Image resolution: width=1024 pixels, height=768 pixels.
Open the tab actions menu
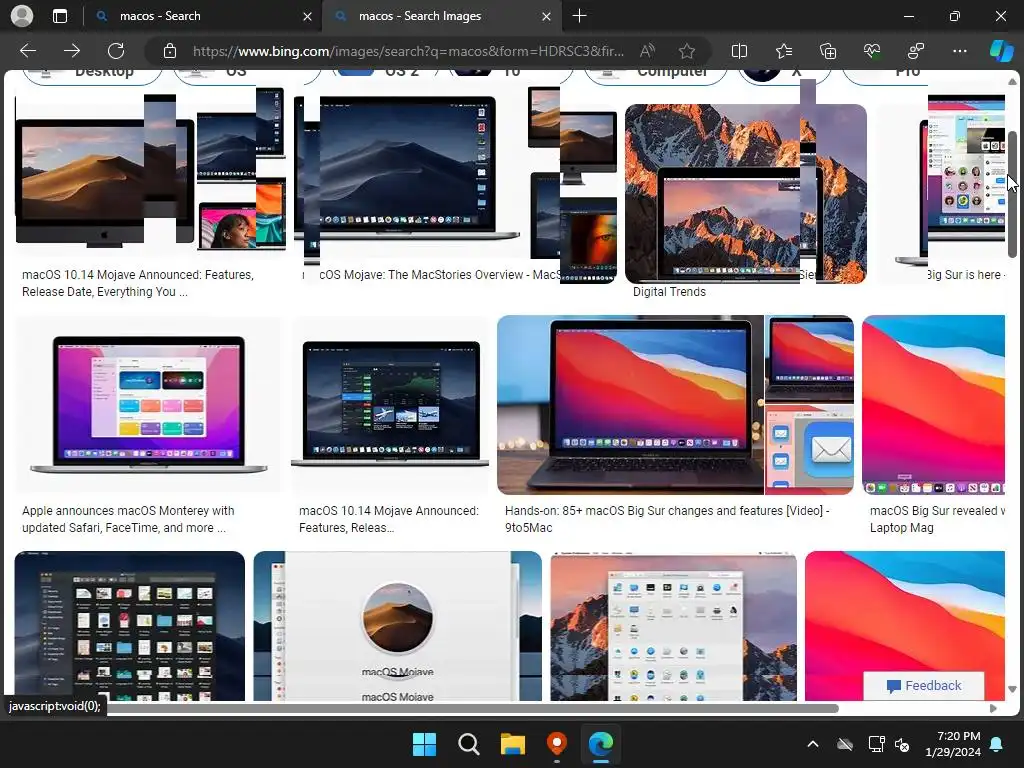(59, 16)
